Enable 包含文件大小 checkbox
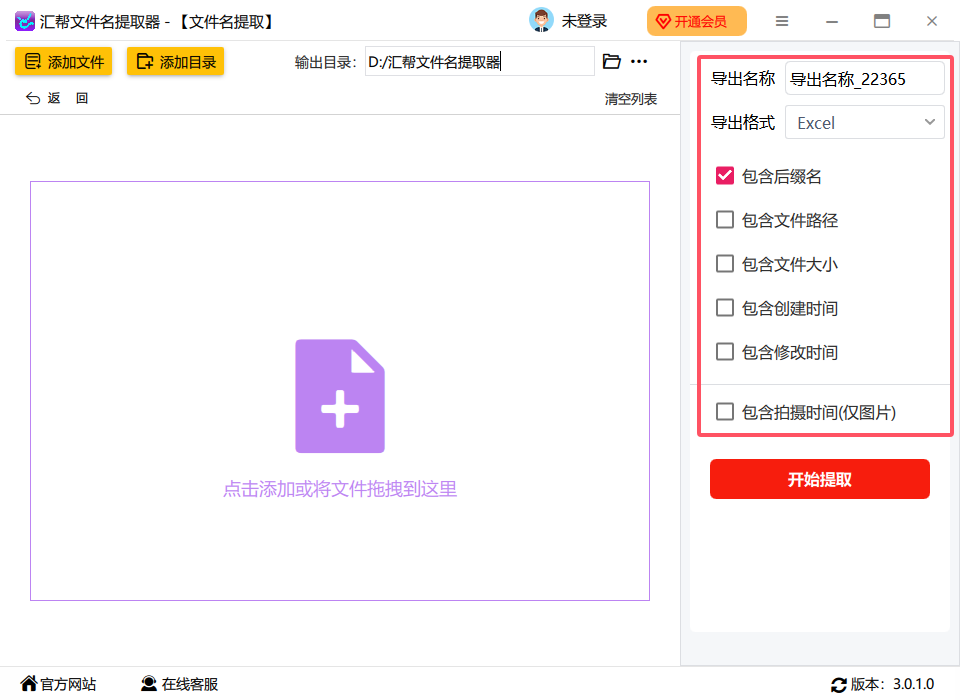Image resolution: width=960 pixels, height=700 pixels. 725,264
